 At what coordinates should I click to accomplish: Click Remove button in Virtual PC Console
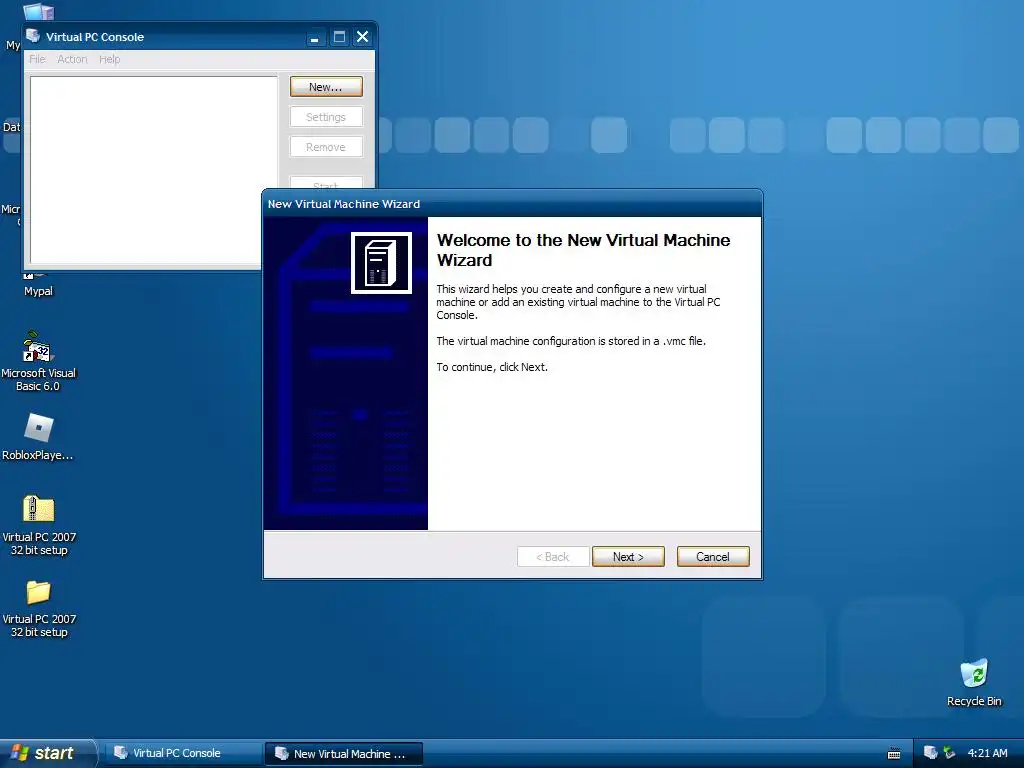coord(326,147)
